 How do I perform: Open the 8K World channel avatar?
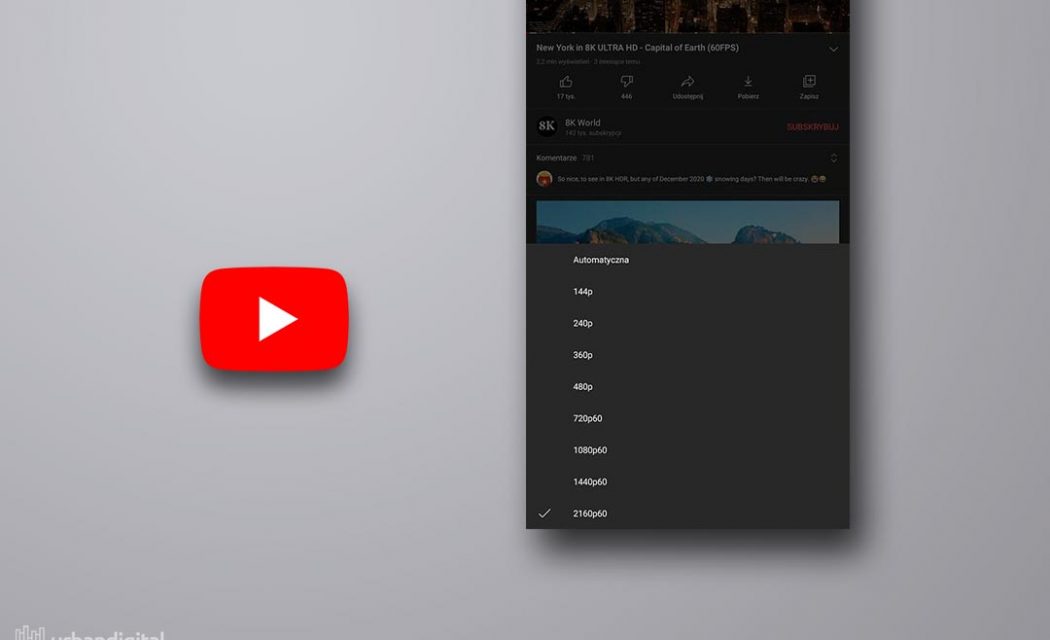pyautogui.click(x=546, y=124)
